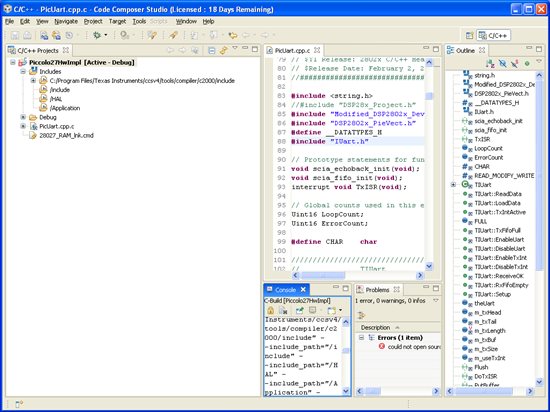Click the Problems horizontal scroll right arrow
This screenshot has width=550, height=412.
coord(436,391)
